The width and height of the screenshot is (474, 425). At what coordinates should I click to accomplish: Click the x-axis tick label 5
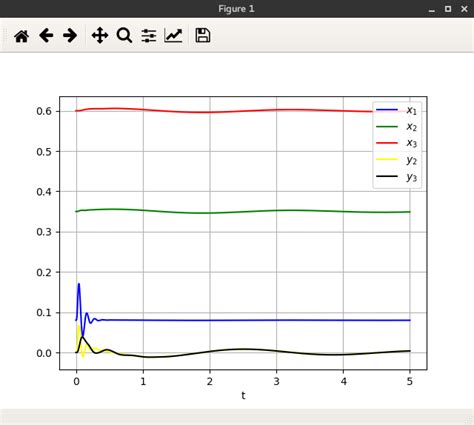coord(410,381)
